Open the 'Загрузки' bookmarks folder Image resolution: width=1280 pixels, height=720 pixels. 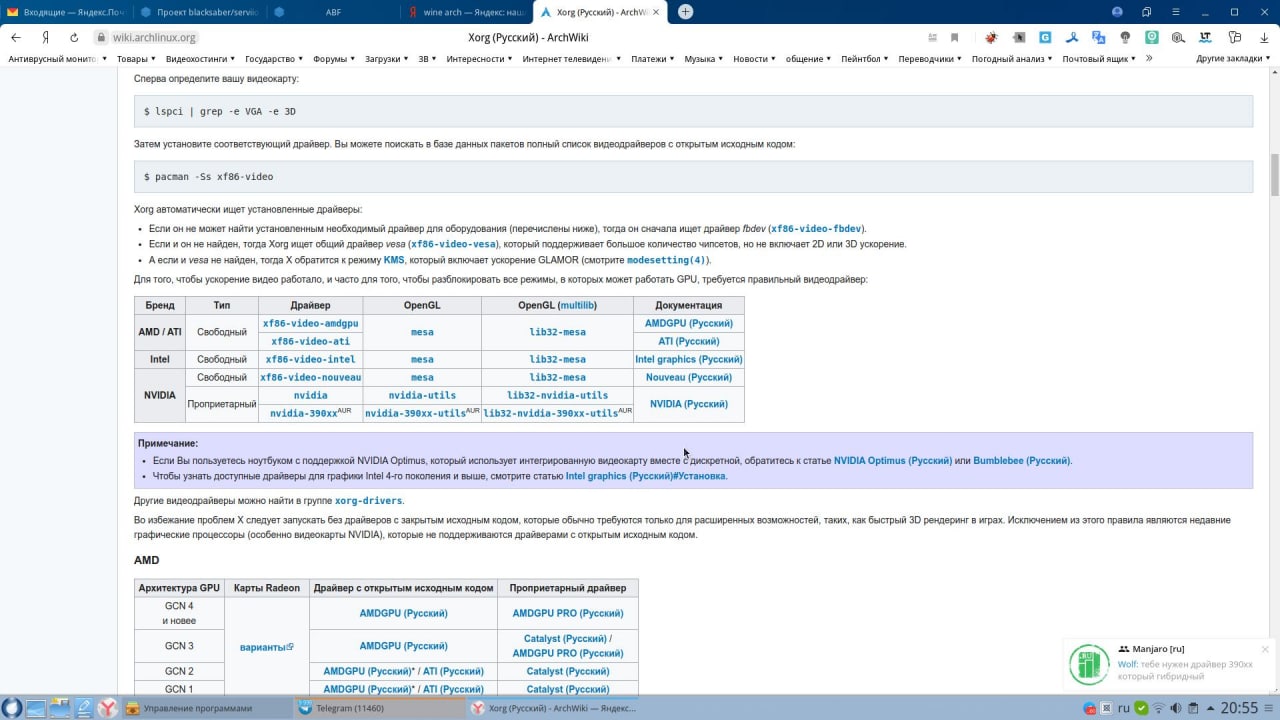(x=387, y=59)
